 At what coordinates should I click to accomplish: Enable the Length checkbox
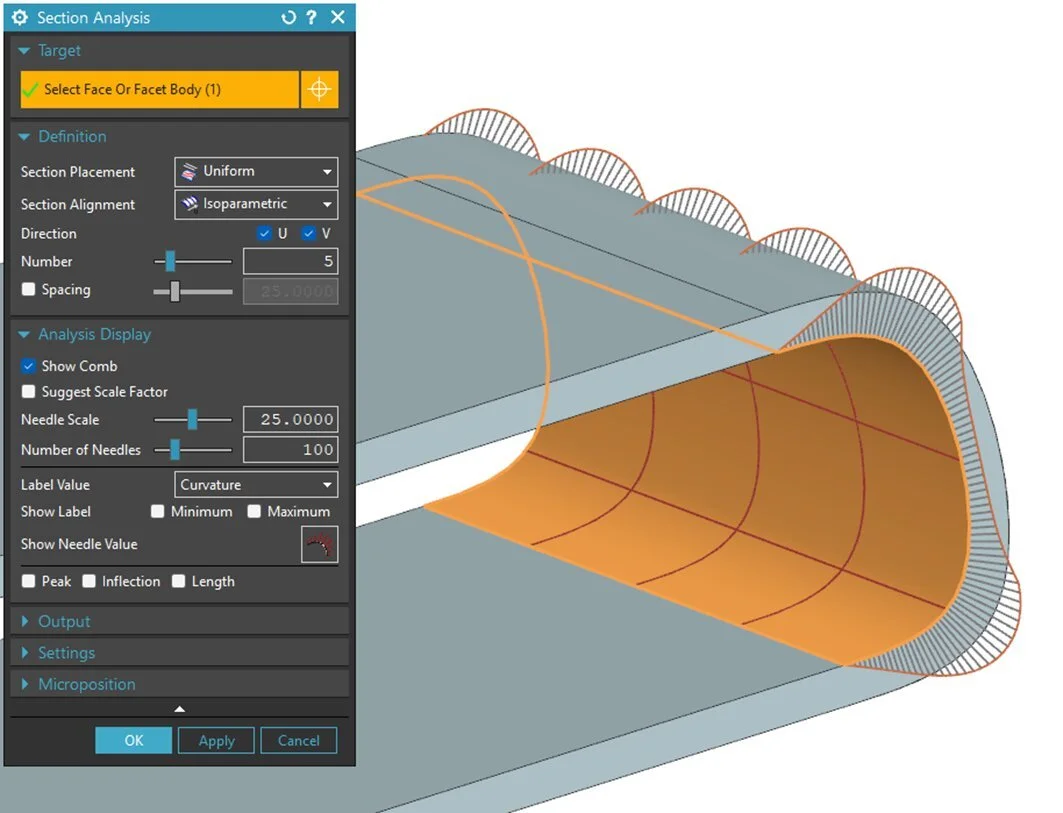pos(178,581)
